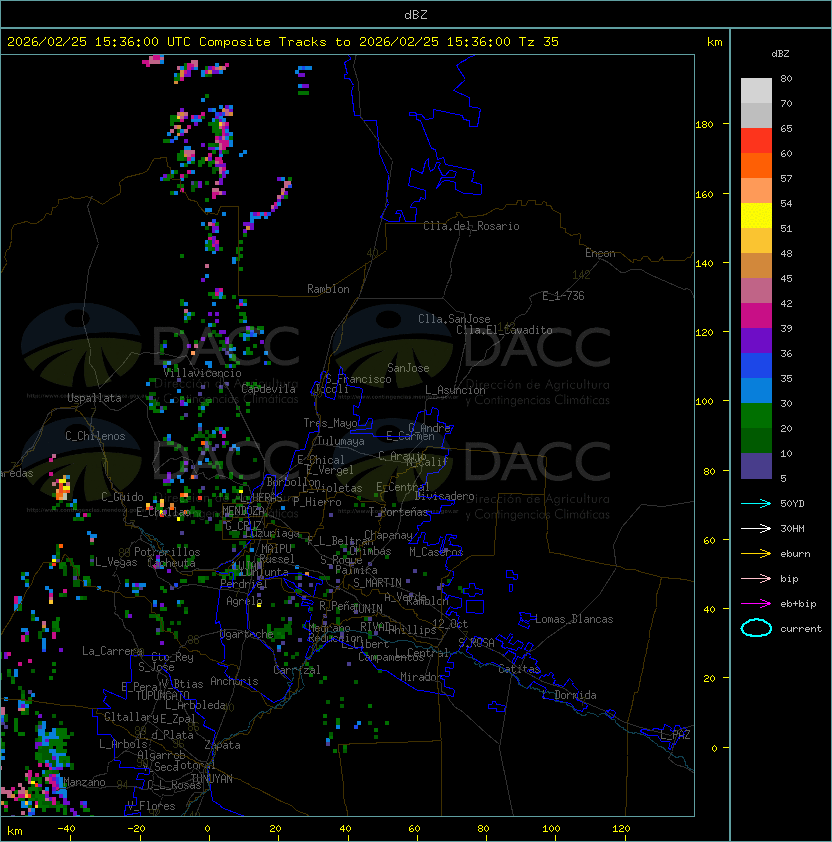Choose the slate purple 10 to 5 swatch
The image size is (832, 842).
(x=756, y=466)
